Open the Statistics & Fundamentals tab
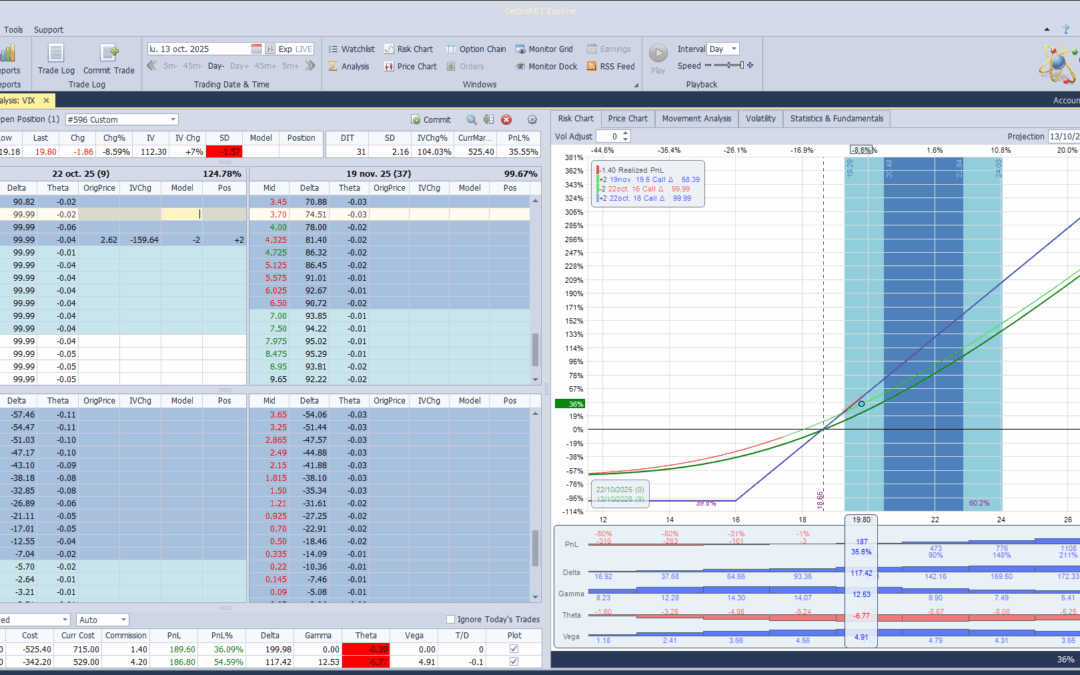 [836, 118]
